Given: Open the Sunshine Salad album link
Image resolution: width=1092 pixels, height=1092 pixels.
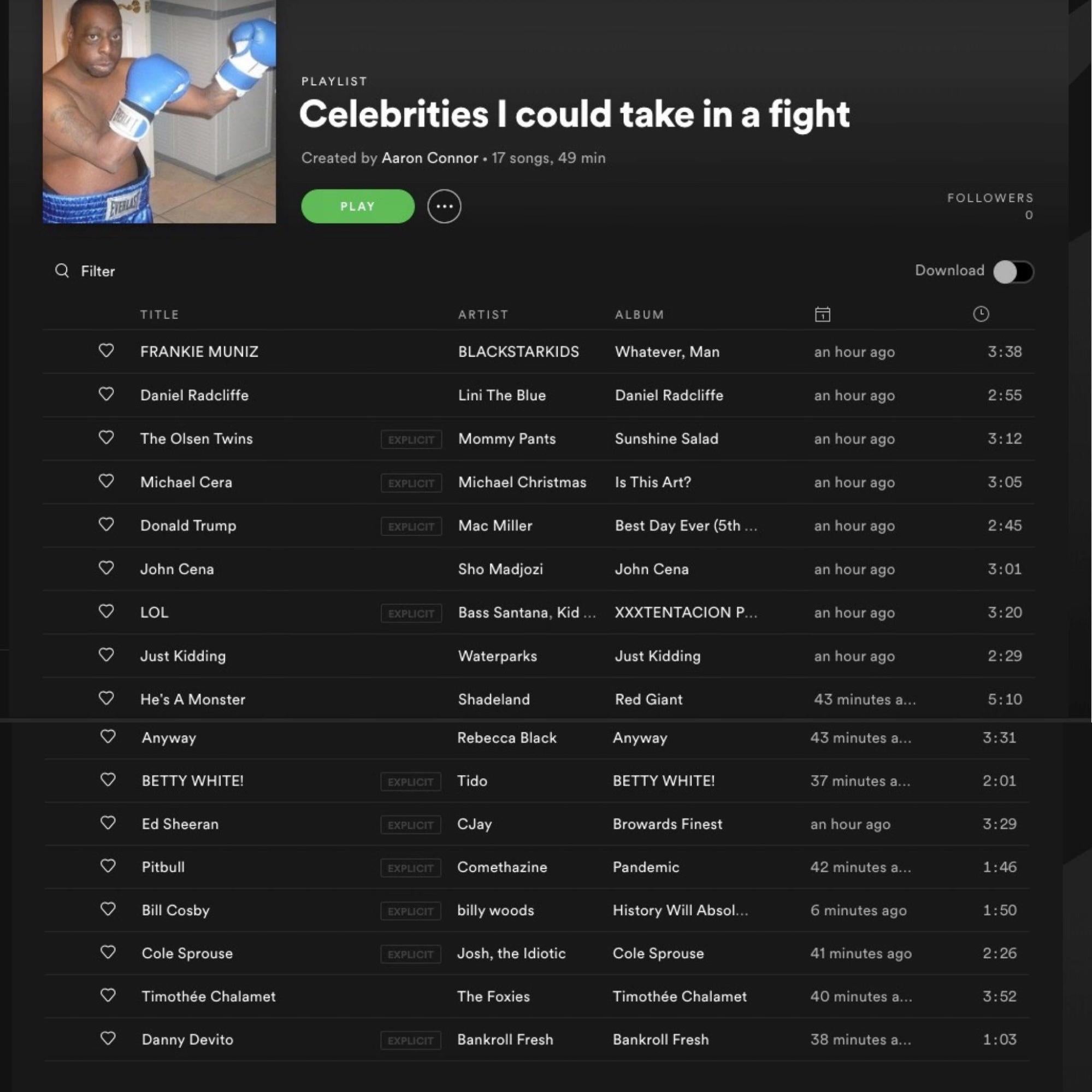Looking at the screenshot, I should 667,439.
